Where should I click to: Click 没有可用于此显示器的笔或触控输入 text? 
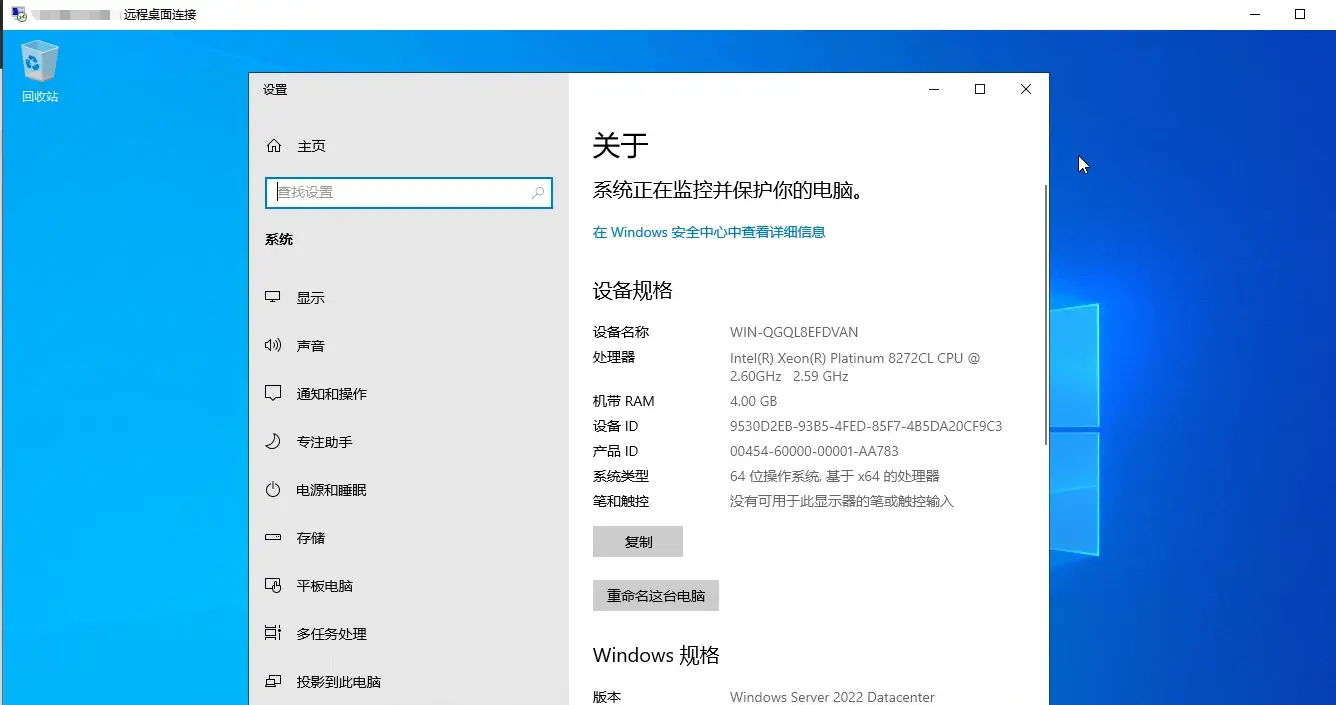pos(842,501)
